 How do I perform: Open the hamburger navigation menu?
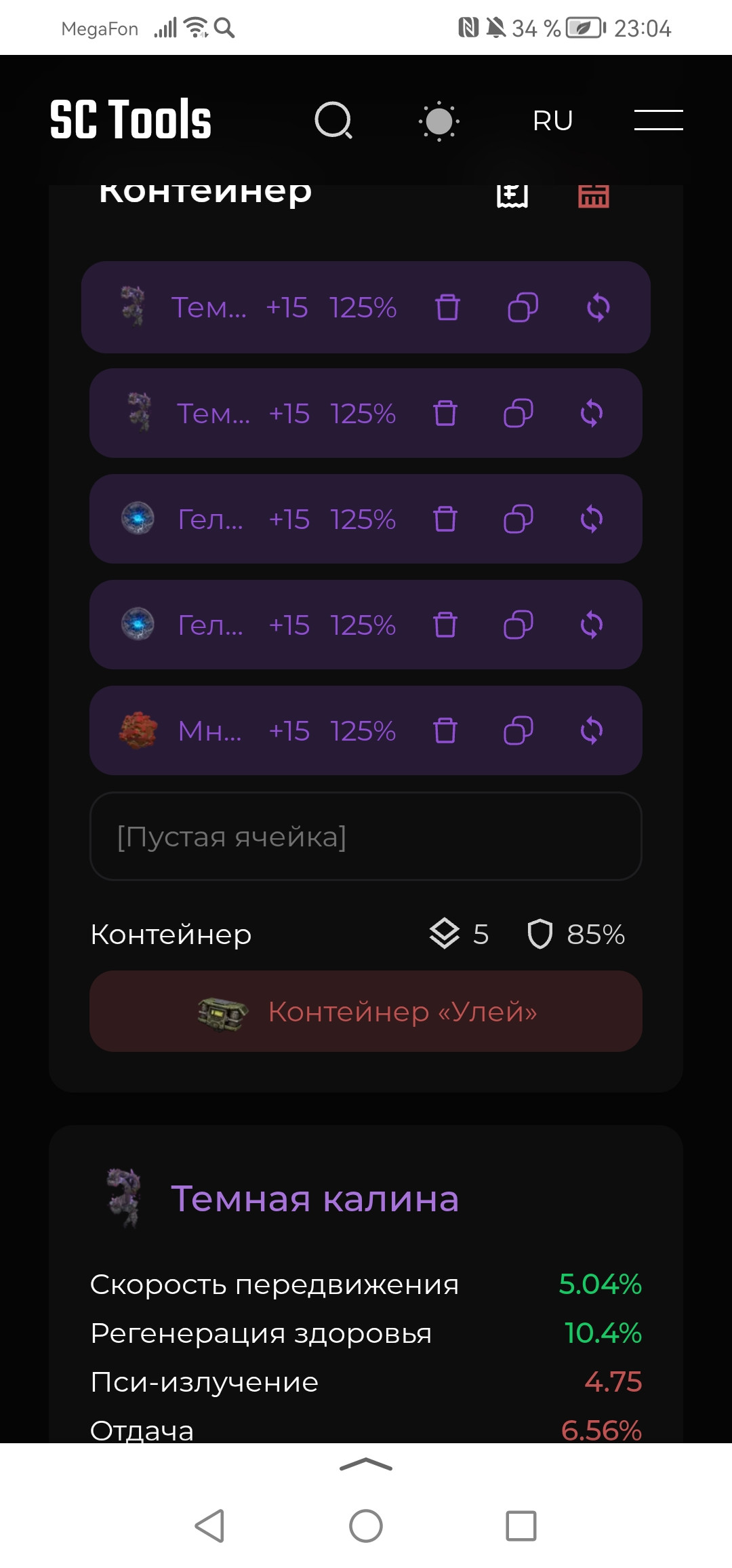tap(658, 120)
